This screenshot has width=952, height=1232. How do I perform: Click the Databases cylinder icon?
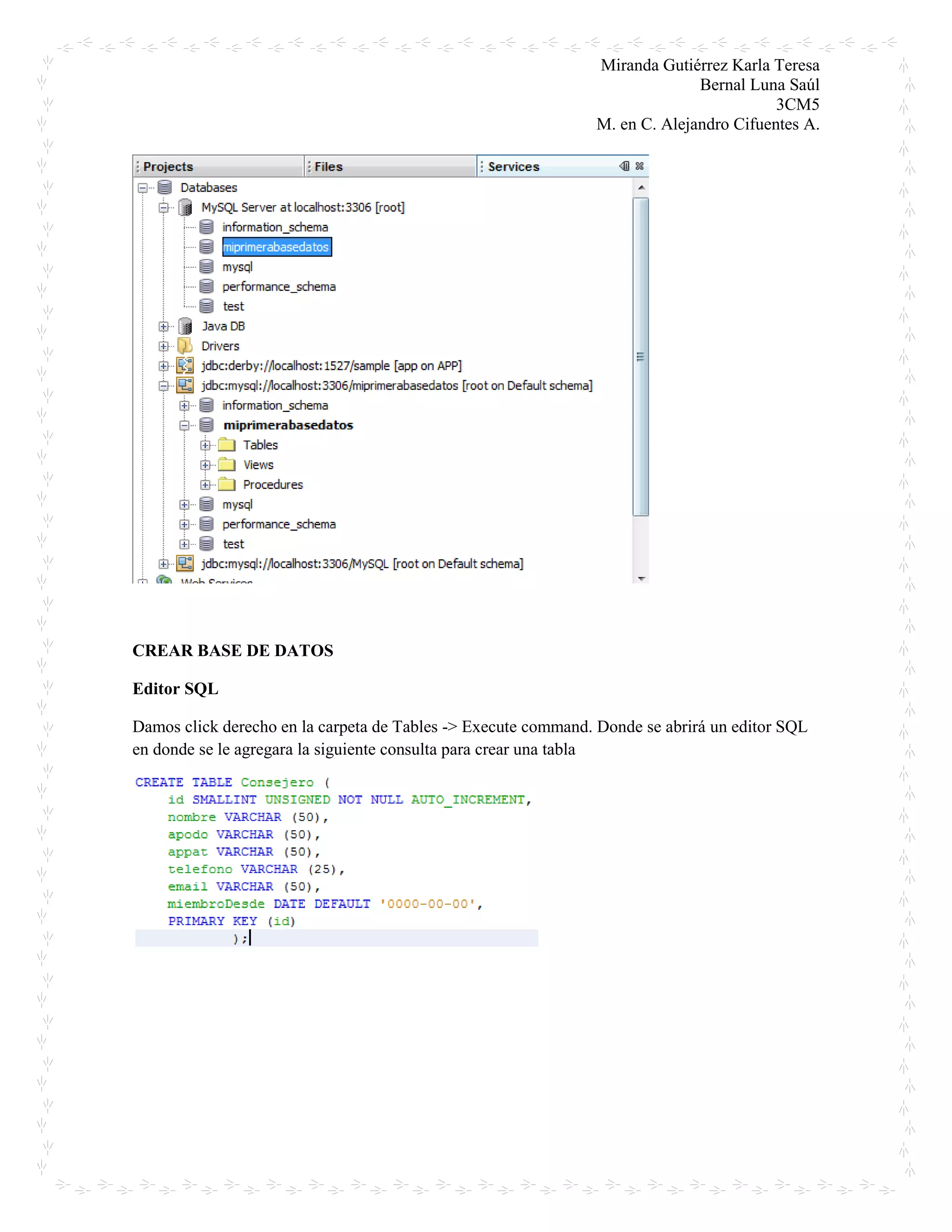[x=165, y=187]
